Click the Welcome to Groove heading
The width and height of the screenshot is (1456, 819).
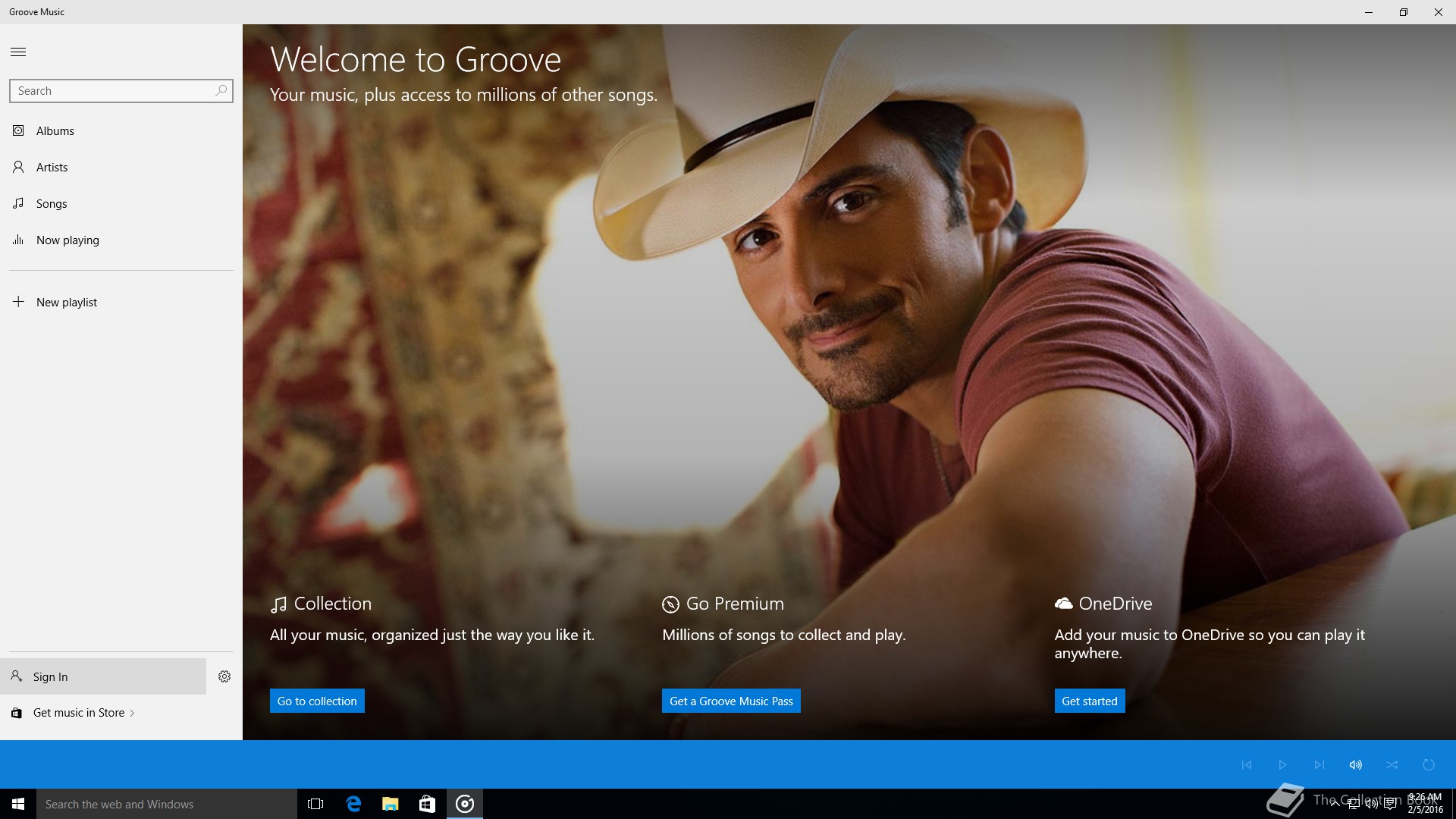[416, 59]
